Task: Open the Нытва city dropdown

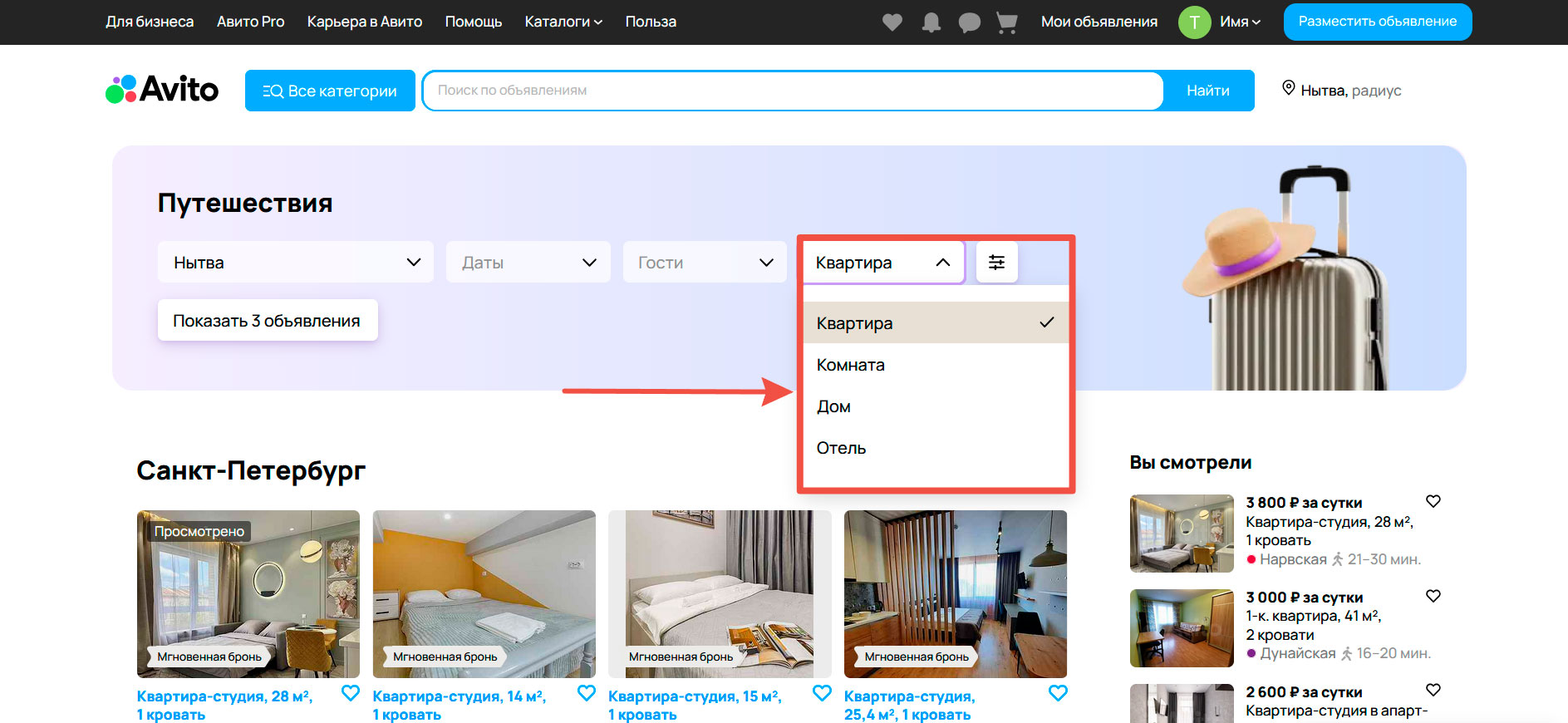Action: pos(296,263)
